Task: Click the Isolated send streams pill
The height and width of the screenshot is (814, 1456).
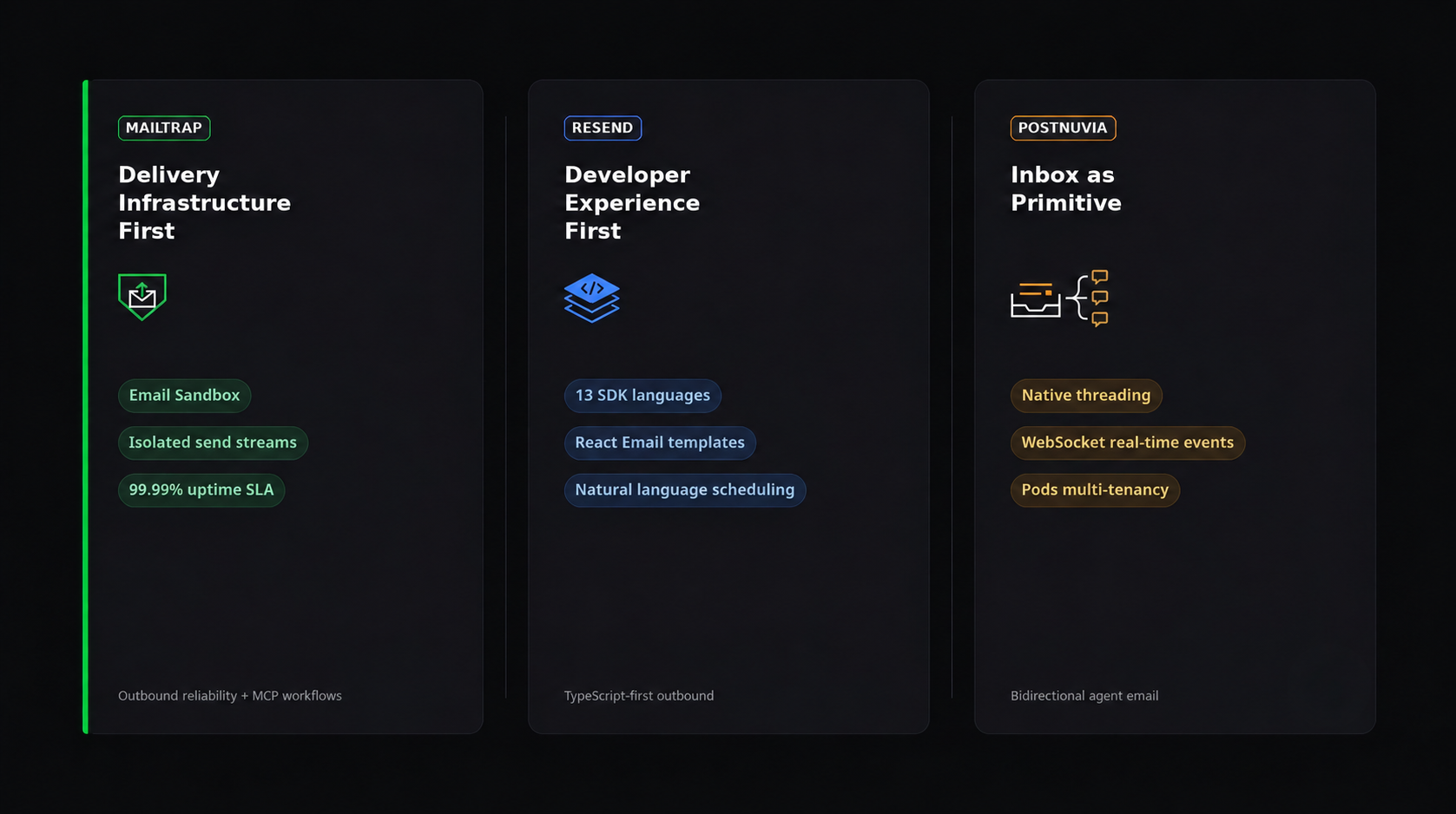Action: pos(213,443)
